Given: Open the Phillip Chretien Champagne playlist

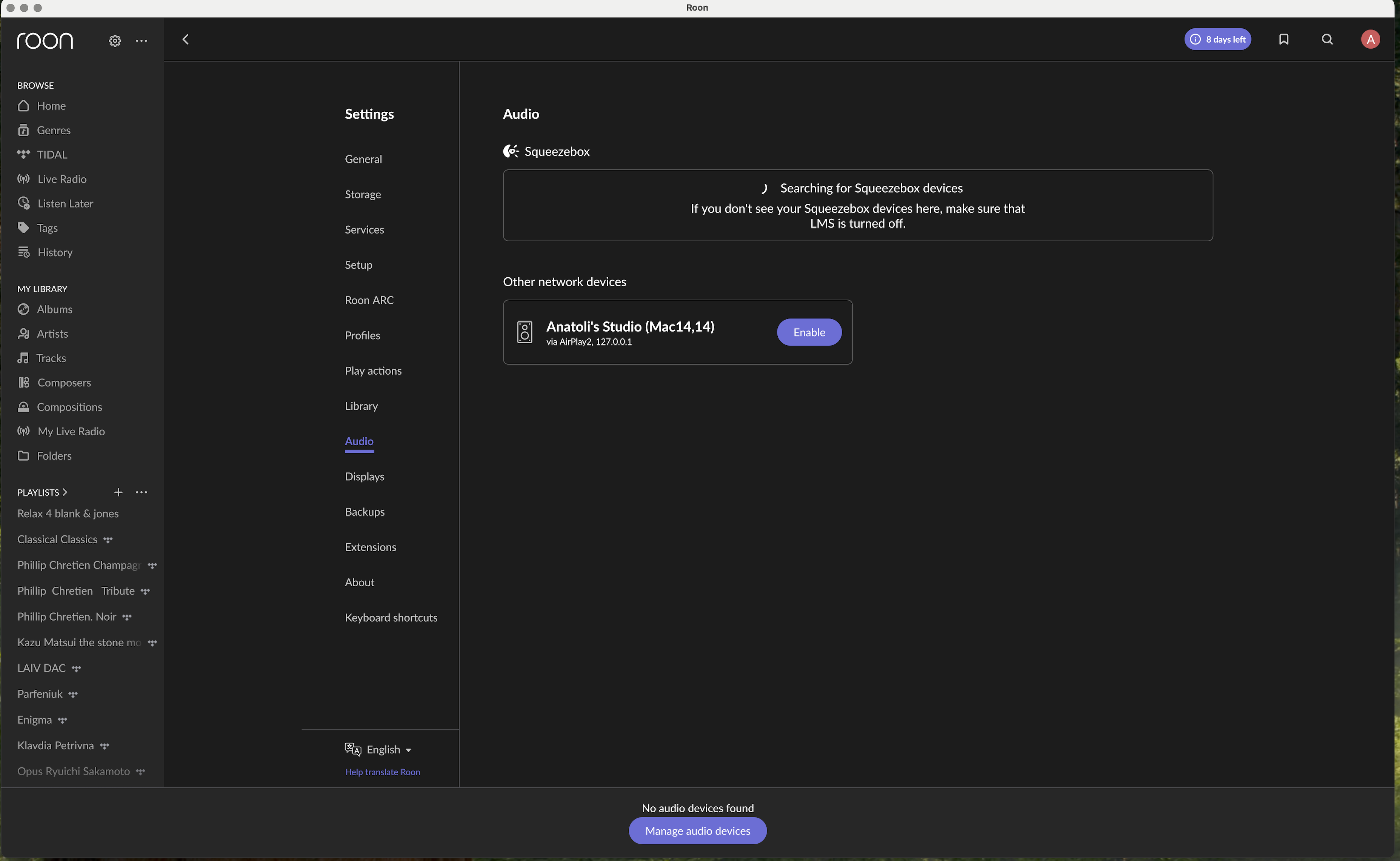Looking at the screenshot, I should pyautogui.click(x=78, y=565).
